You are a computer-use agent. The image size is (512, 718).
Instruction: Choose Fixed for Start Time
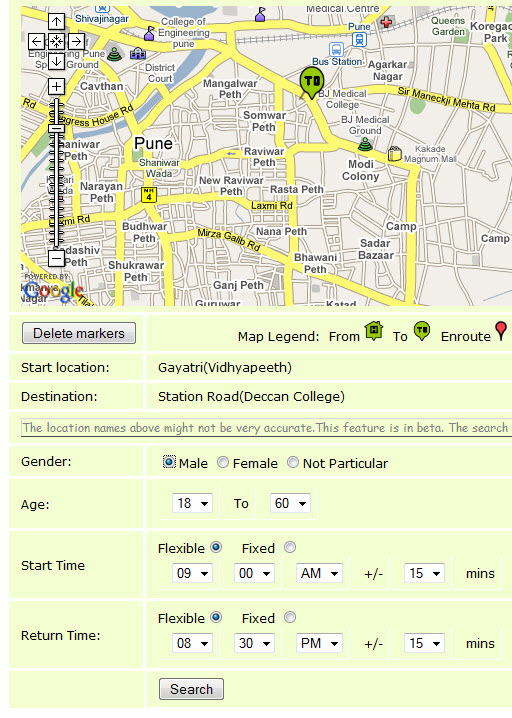tap(290, 547)
